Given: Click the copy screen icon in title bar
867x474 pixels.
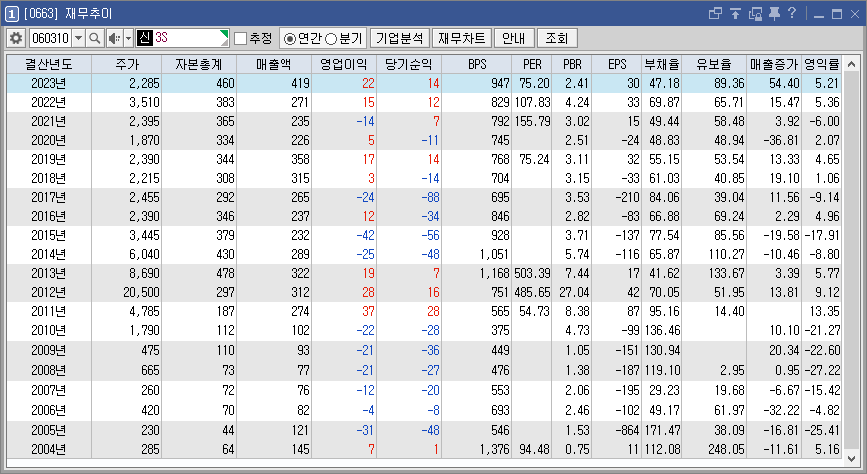Looking at the screenshot, I should coord(755,13).
